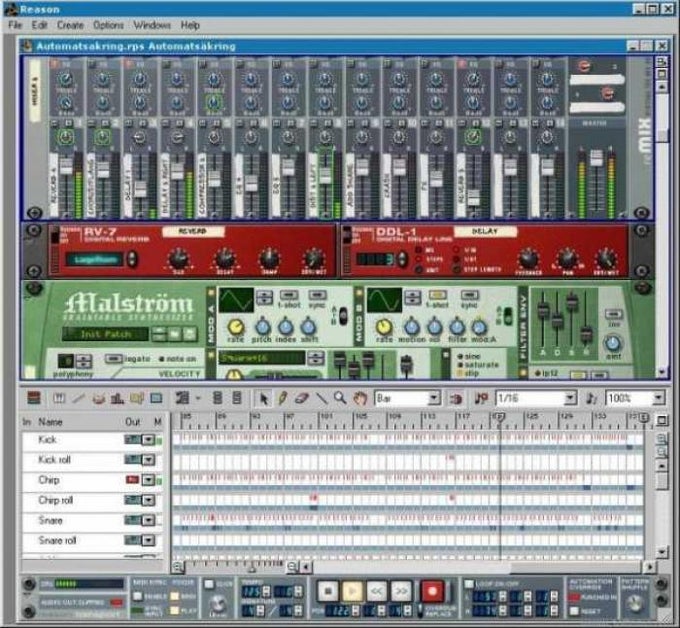Open Chirp track output dropdown
The height and width of the screenshot is (628, 680).
click(148, 480)
